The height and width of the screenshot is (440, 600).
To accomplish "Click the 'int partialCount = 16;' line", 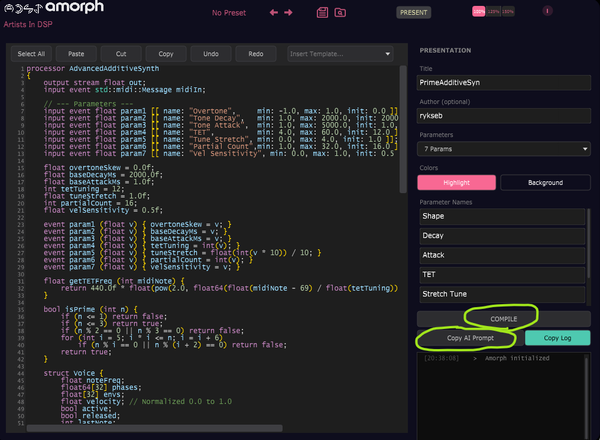I will [x=90, y=203].
